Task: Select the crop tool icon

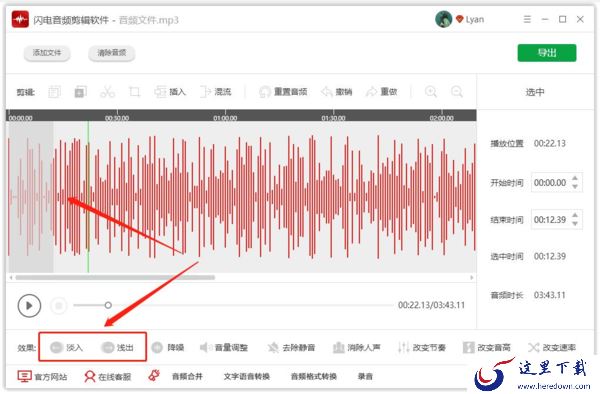Action: 134,92
